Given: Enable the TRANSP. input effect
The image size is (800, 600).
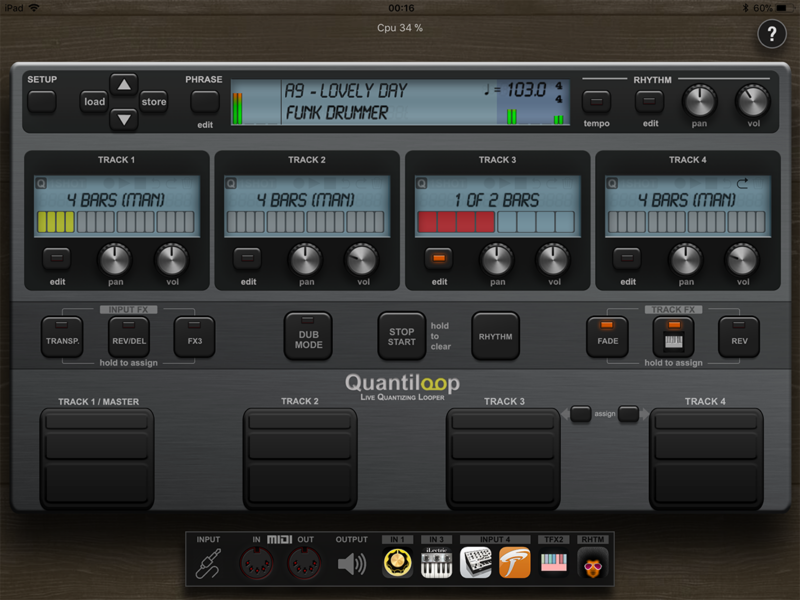Looking at the screenshot, I should 62,336.
